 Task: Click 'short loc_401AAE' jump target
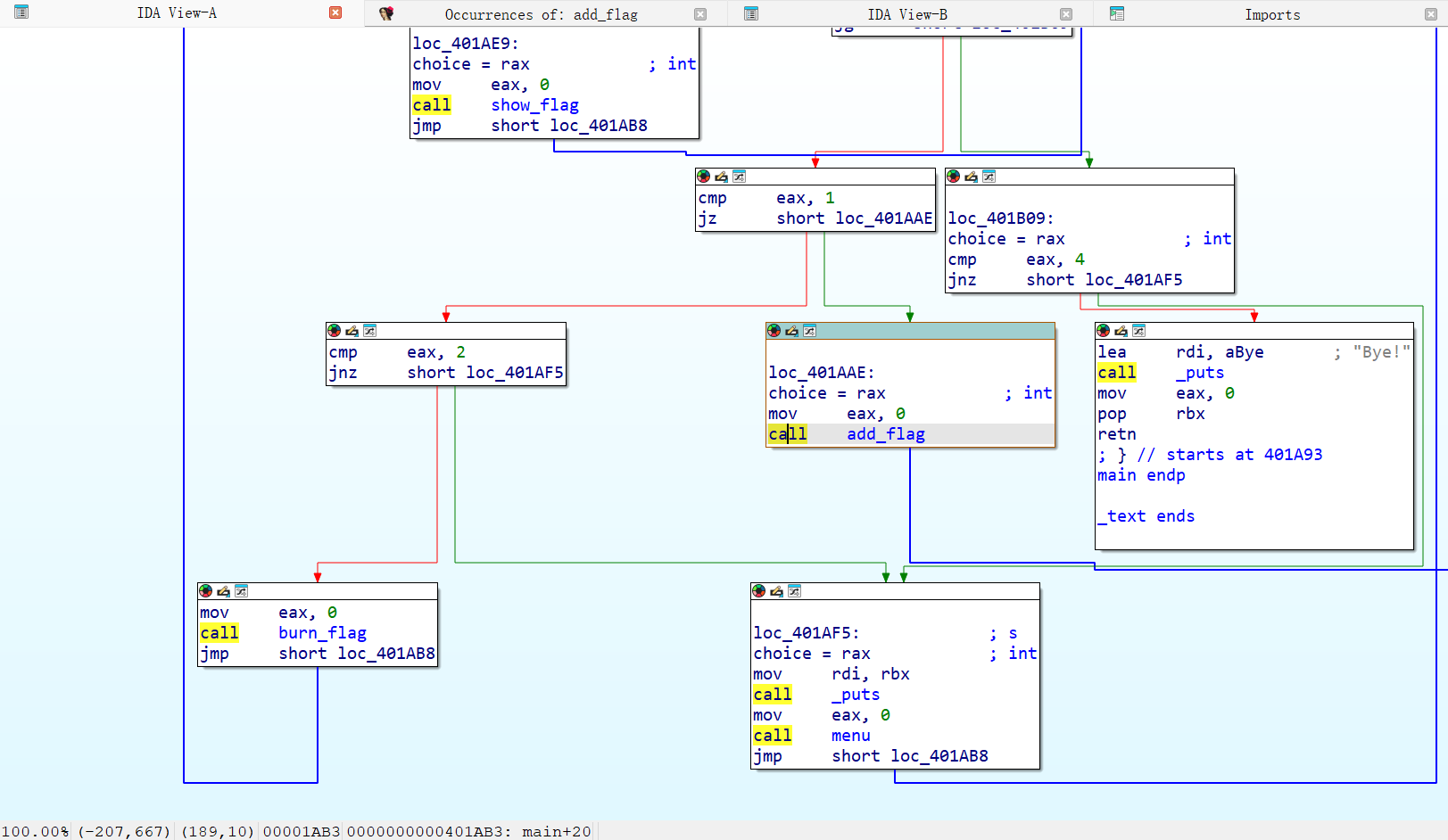[855, 218]
